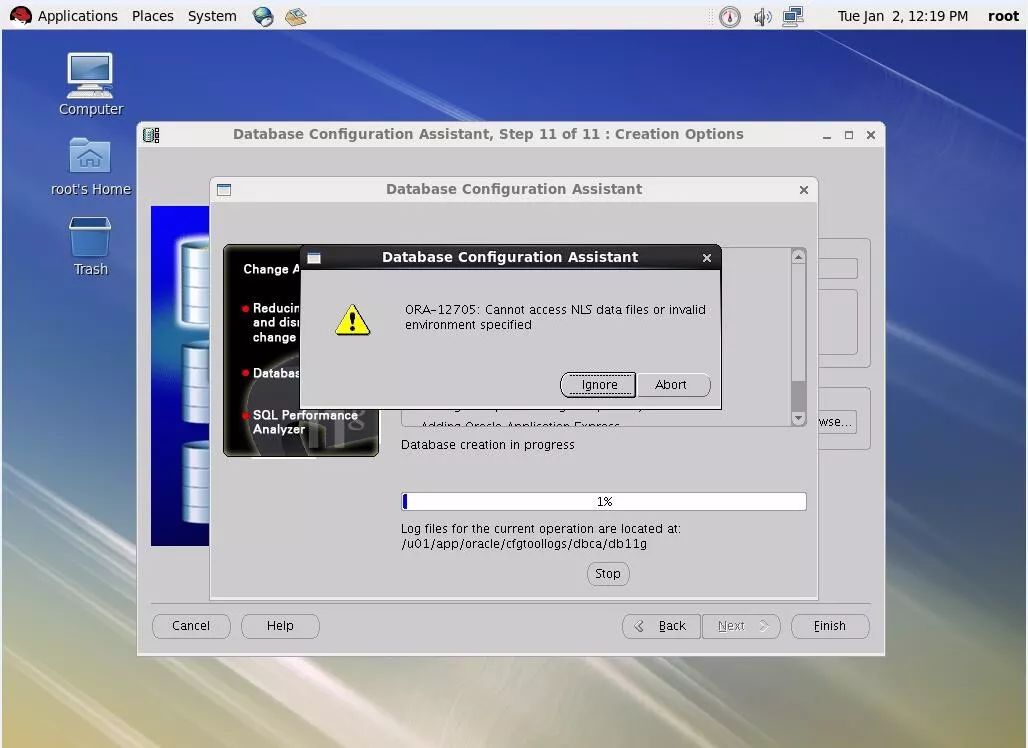Close the progress Database Configuration Assistant window
This screenshot has height=748, width=1028.
(x=804, y=190)
